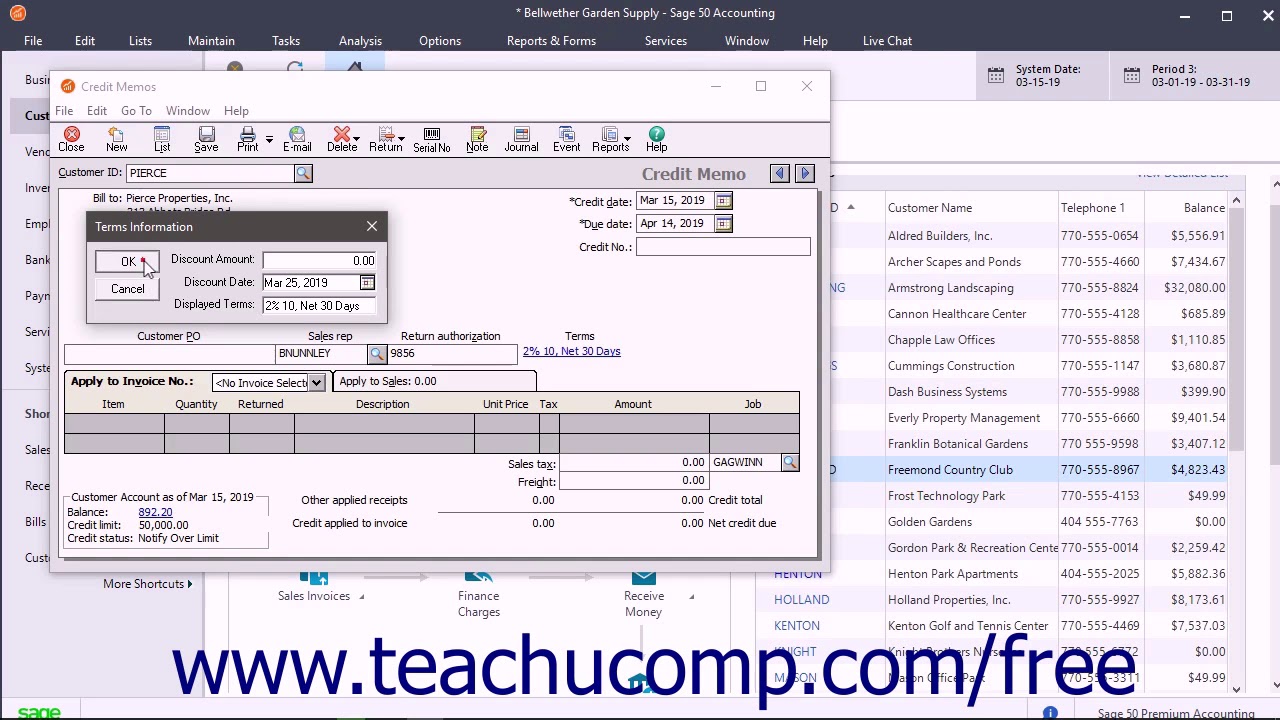Viewport: 1280px width, 720px height.
Task: Click the Event toolbar icon
Action: pos(566,139)
